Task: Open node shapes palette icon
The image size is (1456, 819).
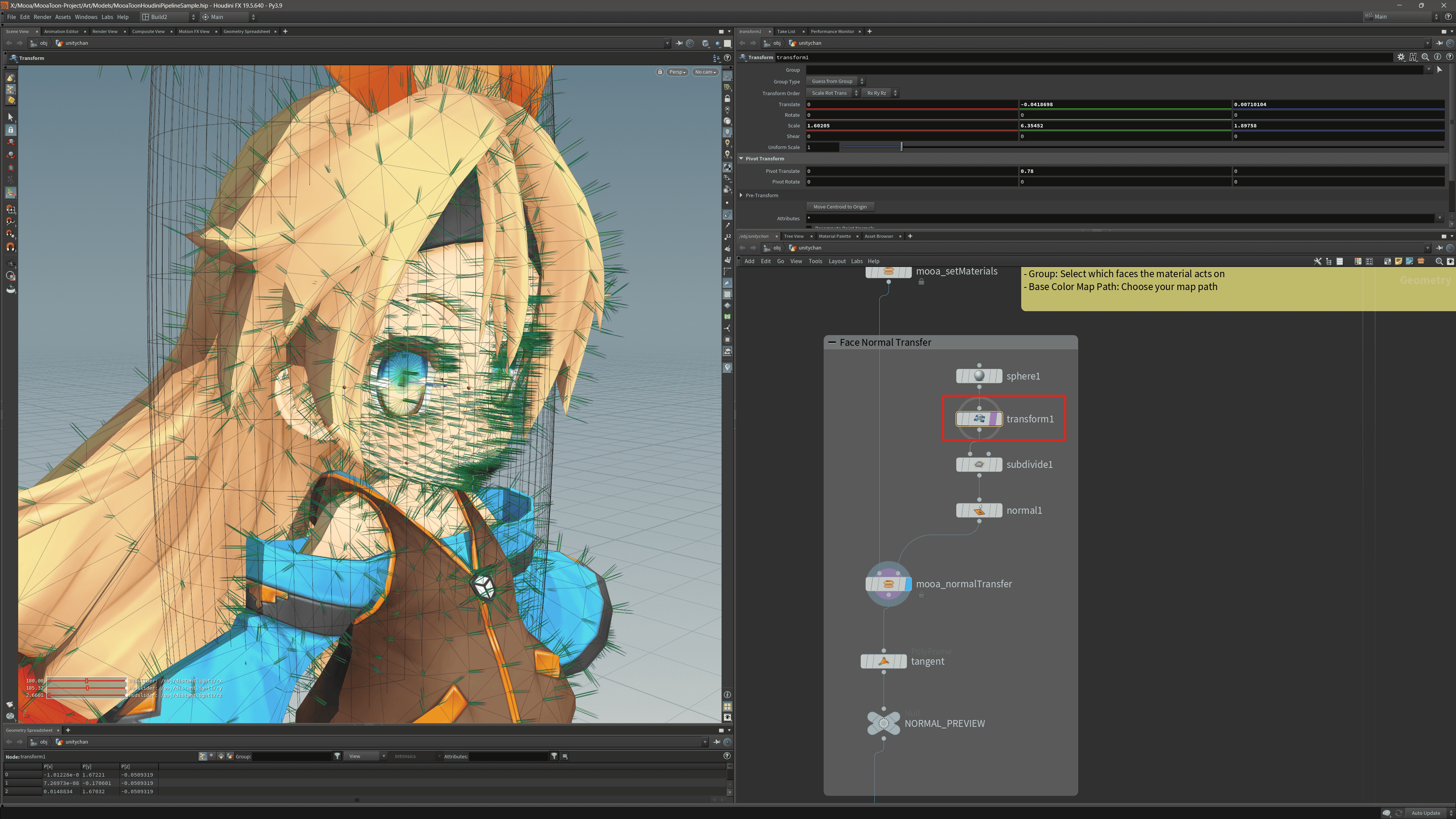Action: [x=1369, y=261]
